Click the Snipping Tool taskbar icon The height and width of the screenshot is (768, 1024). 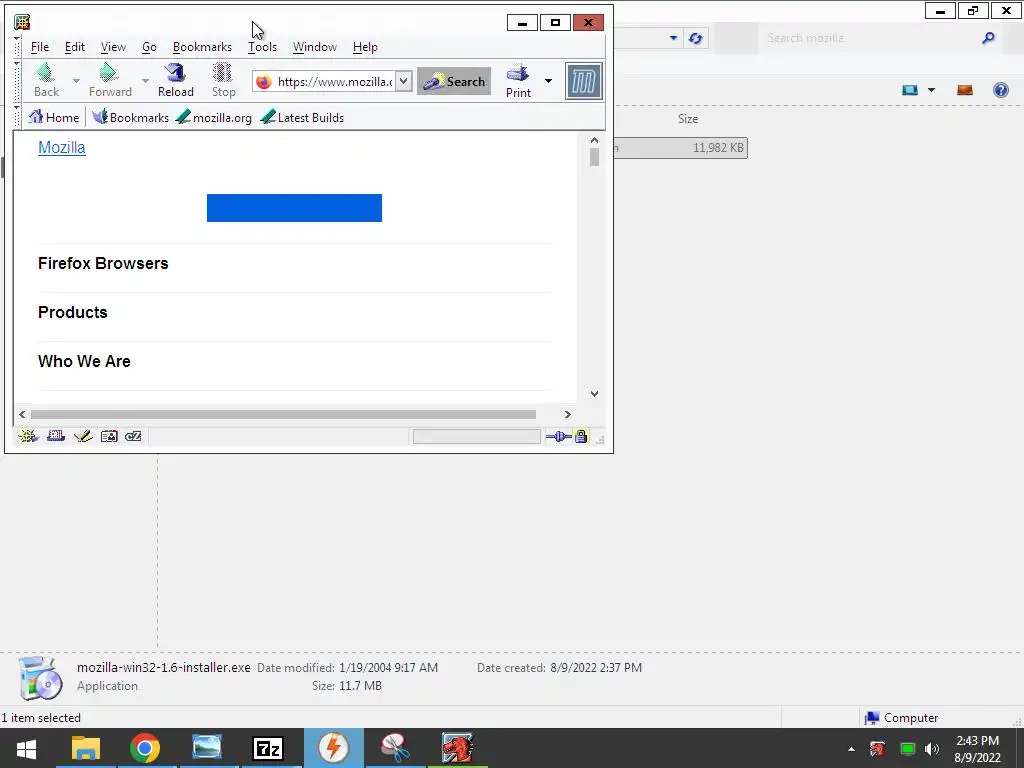tap(395, 748)
